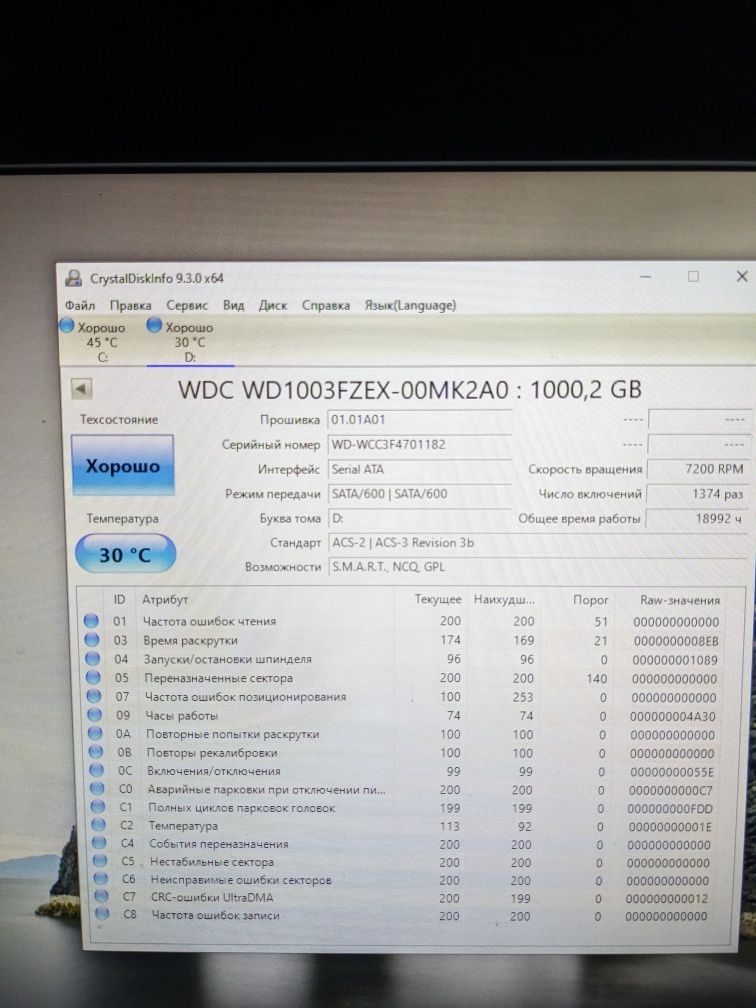Screen dimensions: 756x1008
Task: Click the Стандарт field ACS-2 | ACS-3
Action: 539,543
